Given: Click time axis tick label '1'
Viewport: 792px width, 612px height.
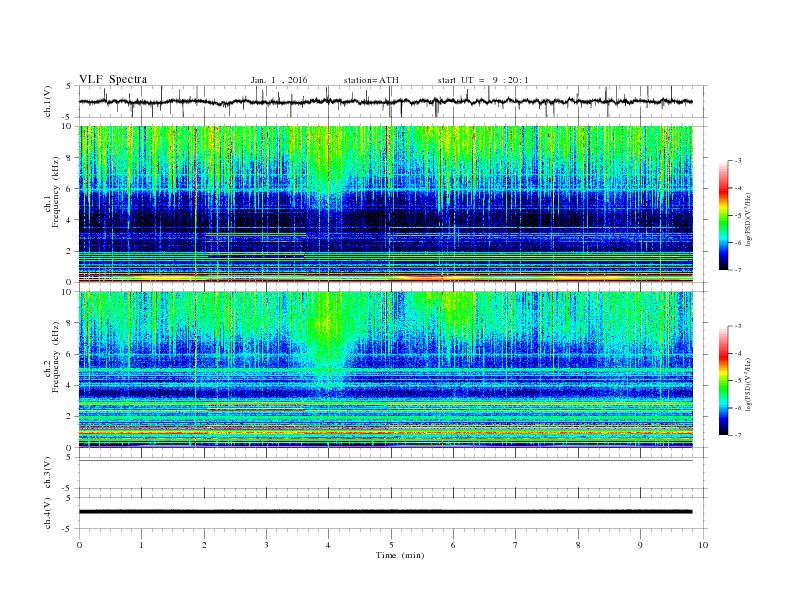Looking at the screenshot, I should point(141,545).
